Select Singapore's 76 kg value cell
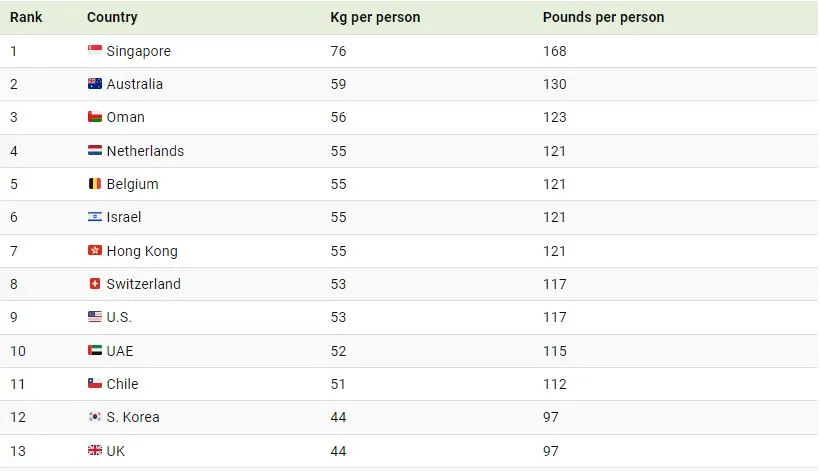Image resolution: width=820 pixels, height=471 pixels. [338, 51]
